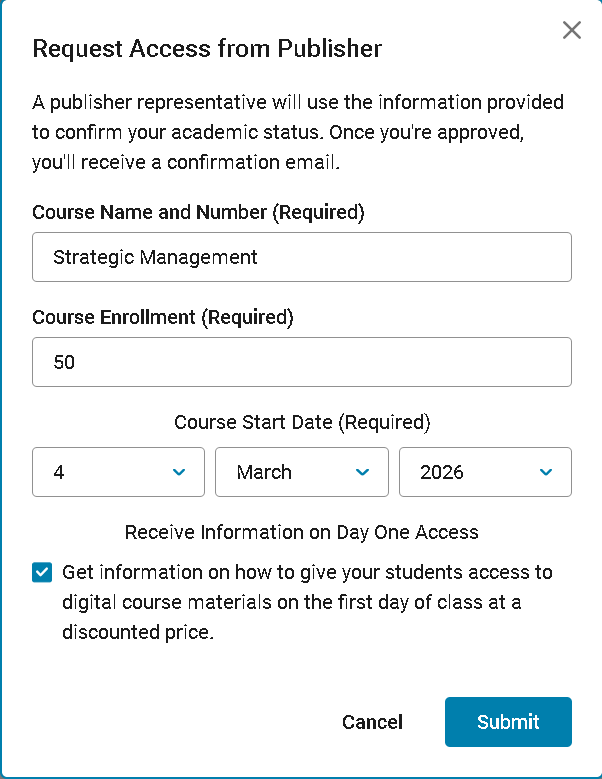Click the 'receive a confirmation email' line
Image resolution: width=602 pixels, height=779 pixels.
click(186, 162)
